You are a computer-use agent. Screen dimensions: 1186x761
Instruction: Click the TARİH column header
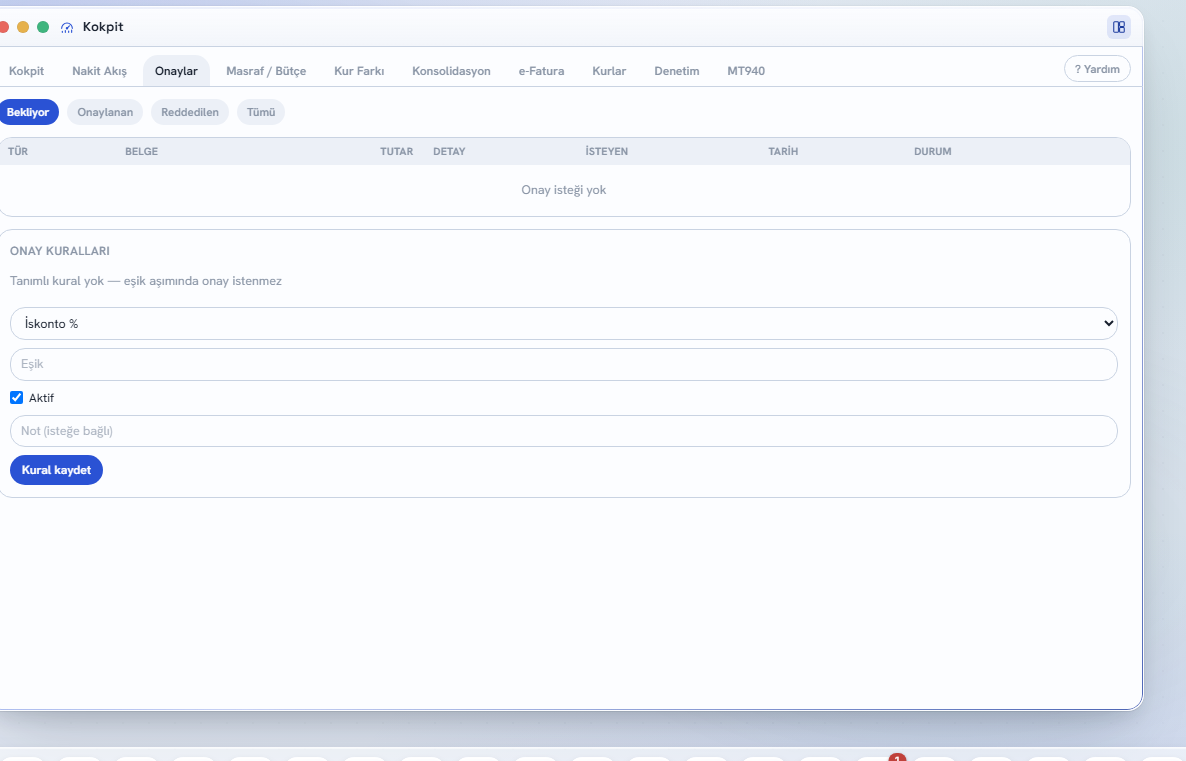pyautogui.click(x=783, y=151)
